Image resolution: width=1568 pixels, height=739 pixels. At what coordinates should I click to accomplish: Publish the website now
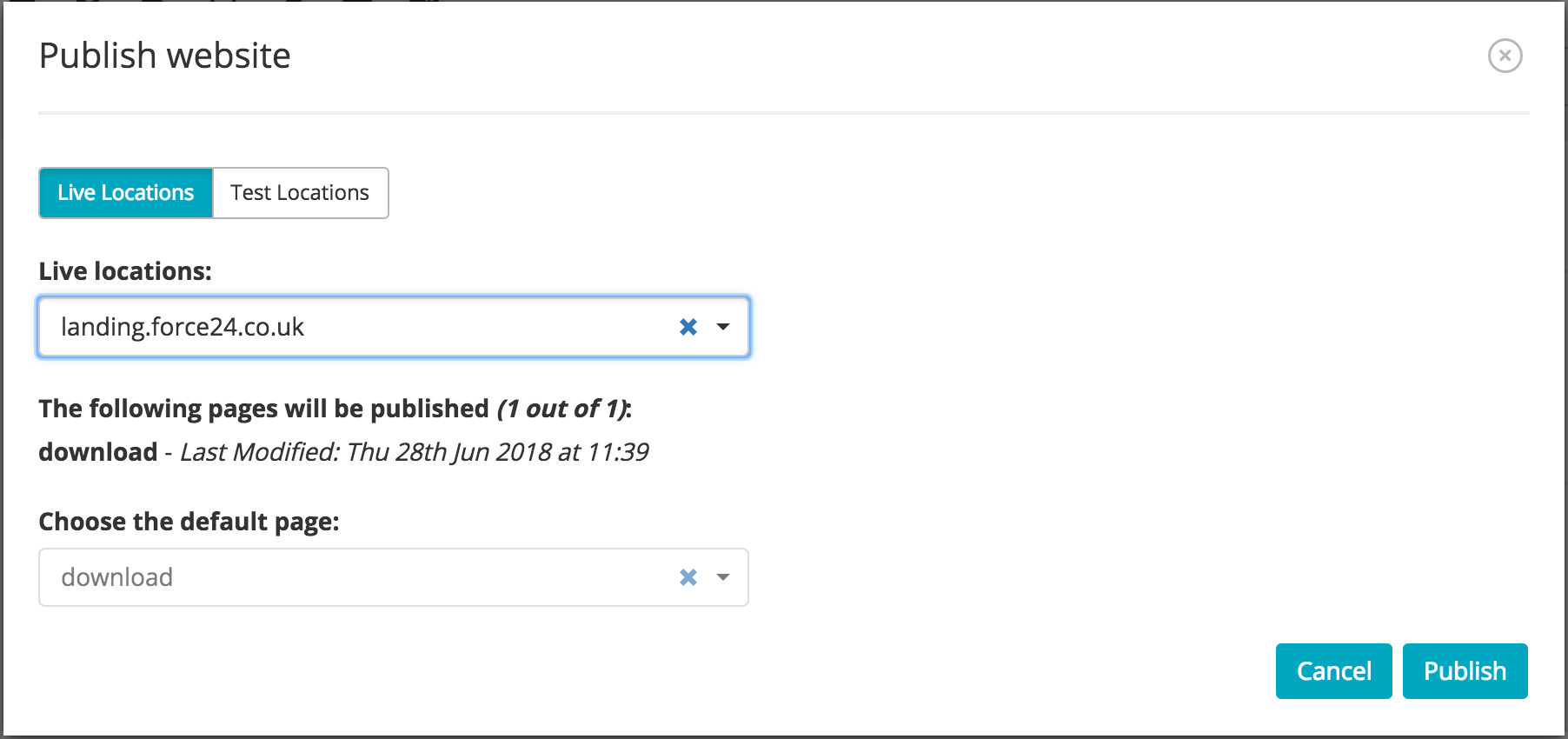click(1465, 671)
